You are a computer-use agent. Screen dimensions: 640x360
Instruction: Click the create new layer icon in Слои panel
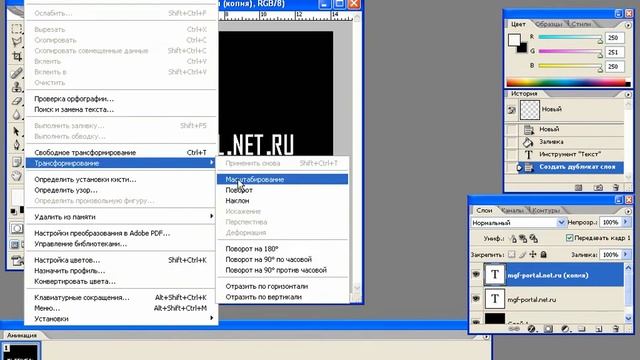tap(599, 329)
